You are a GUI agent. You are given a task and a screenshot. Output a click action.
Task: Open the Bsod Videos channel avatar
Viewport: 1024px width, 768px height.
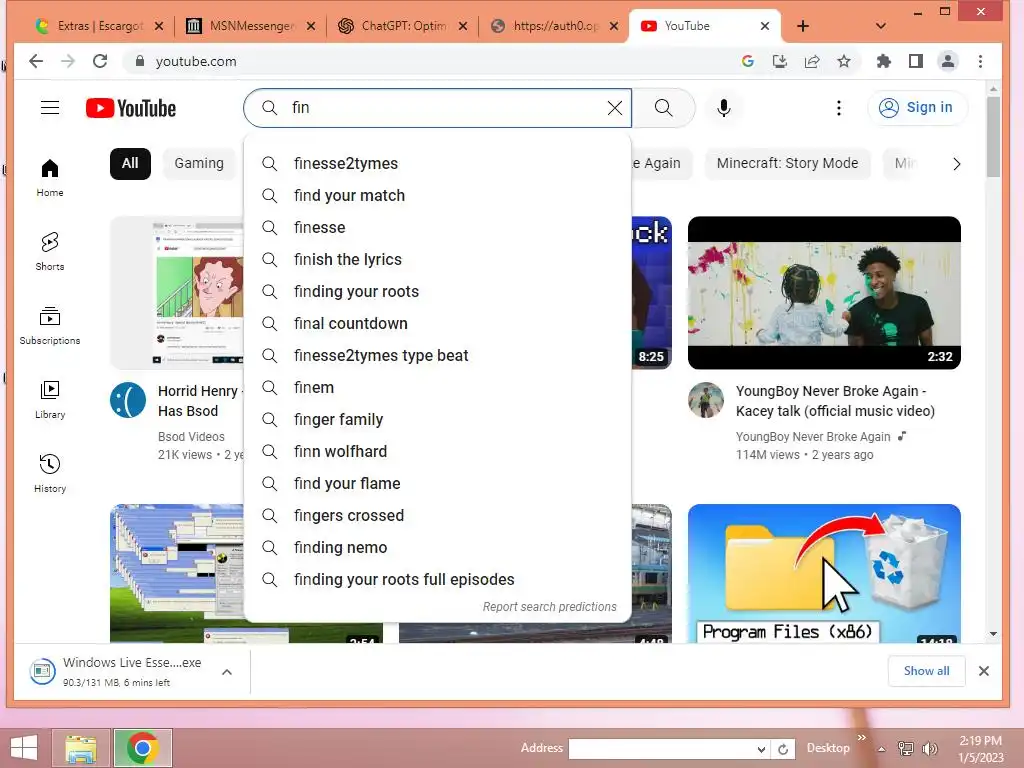pyautogui.click(x=128, y=400)
